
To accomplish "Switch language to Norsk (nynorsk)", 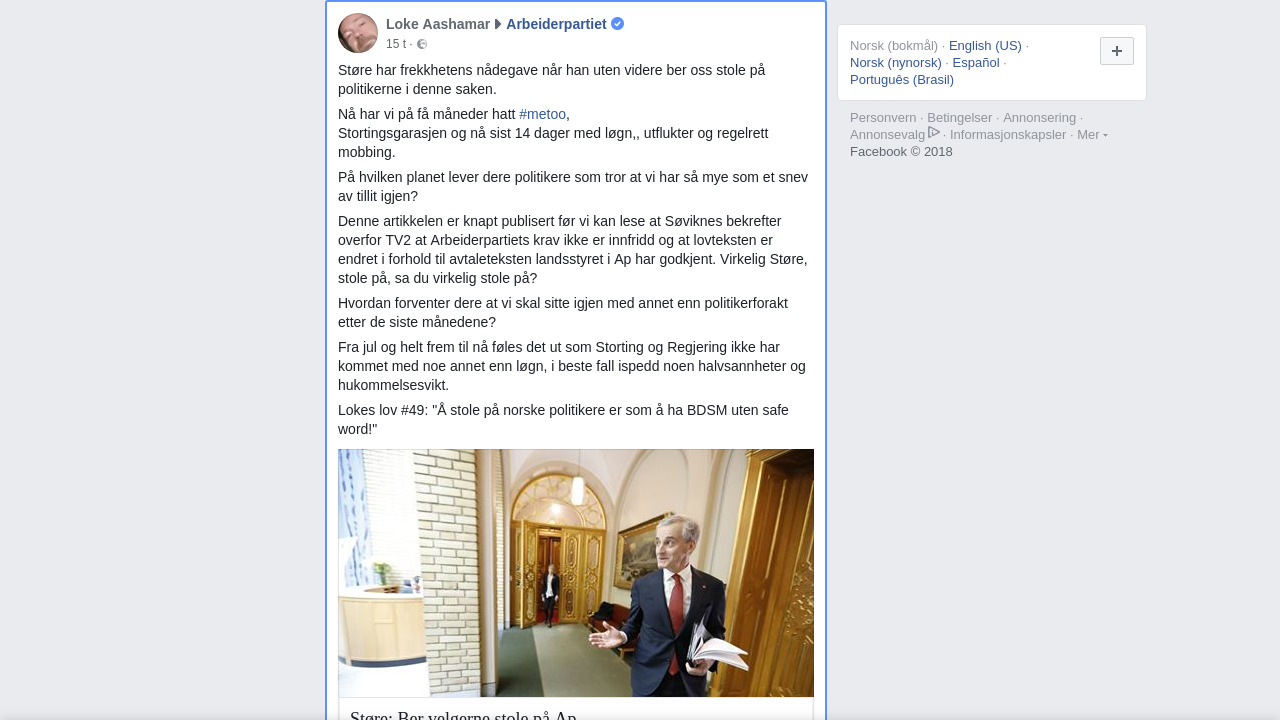I will pyautogui.click(x=896, y=63).
